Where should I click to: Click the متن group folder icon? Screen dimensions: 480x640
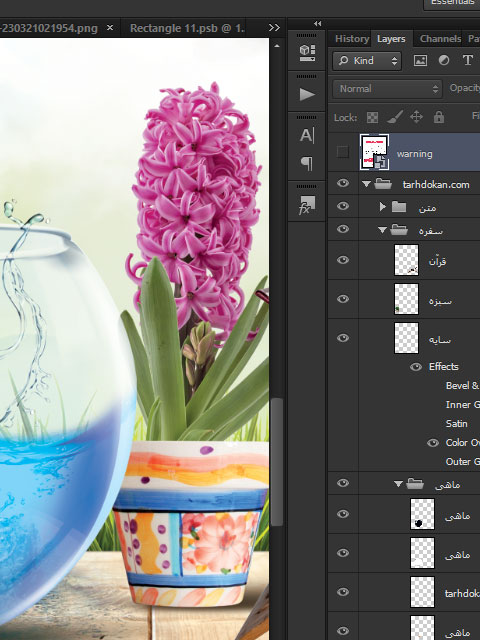pyautogui.click(x=399, y=207)
